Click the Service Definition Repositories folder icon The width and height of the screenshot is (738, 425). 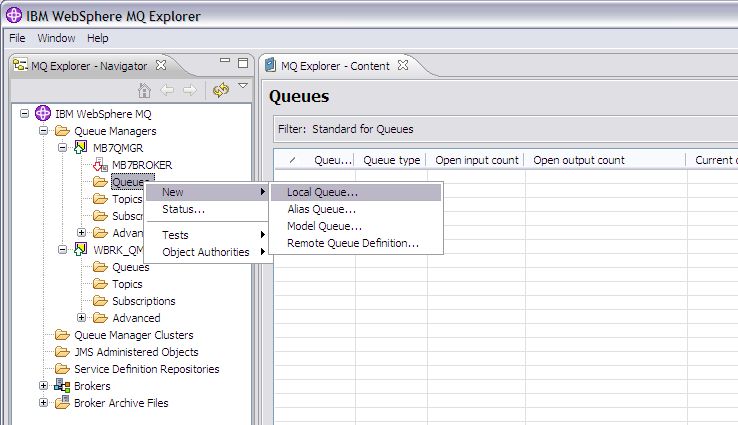point(62,369)
